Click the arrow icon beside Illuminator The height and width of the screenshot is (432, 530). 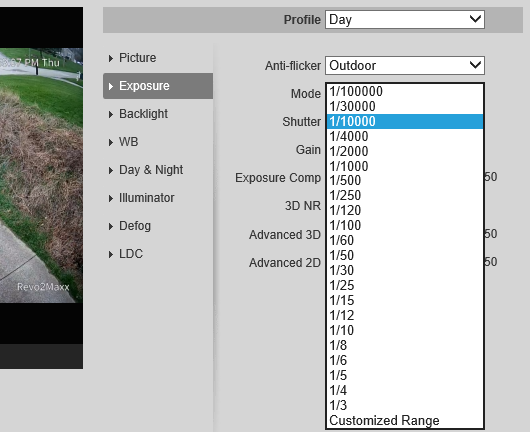tap(111, 198)
